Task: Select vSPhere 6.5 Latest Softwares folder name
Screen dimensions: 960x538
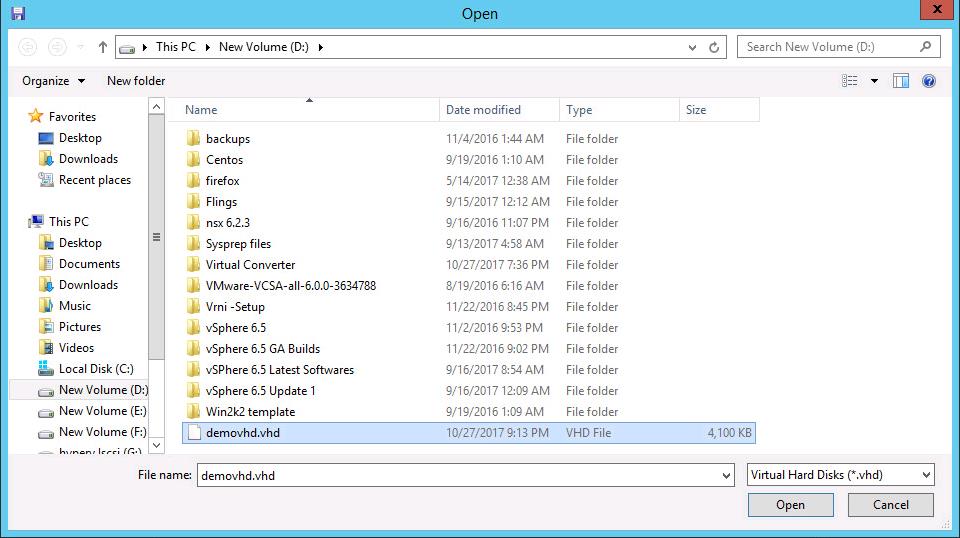Action: (x=280, y=370)
